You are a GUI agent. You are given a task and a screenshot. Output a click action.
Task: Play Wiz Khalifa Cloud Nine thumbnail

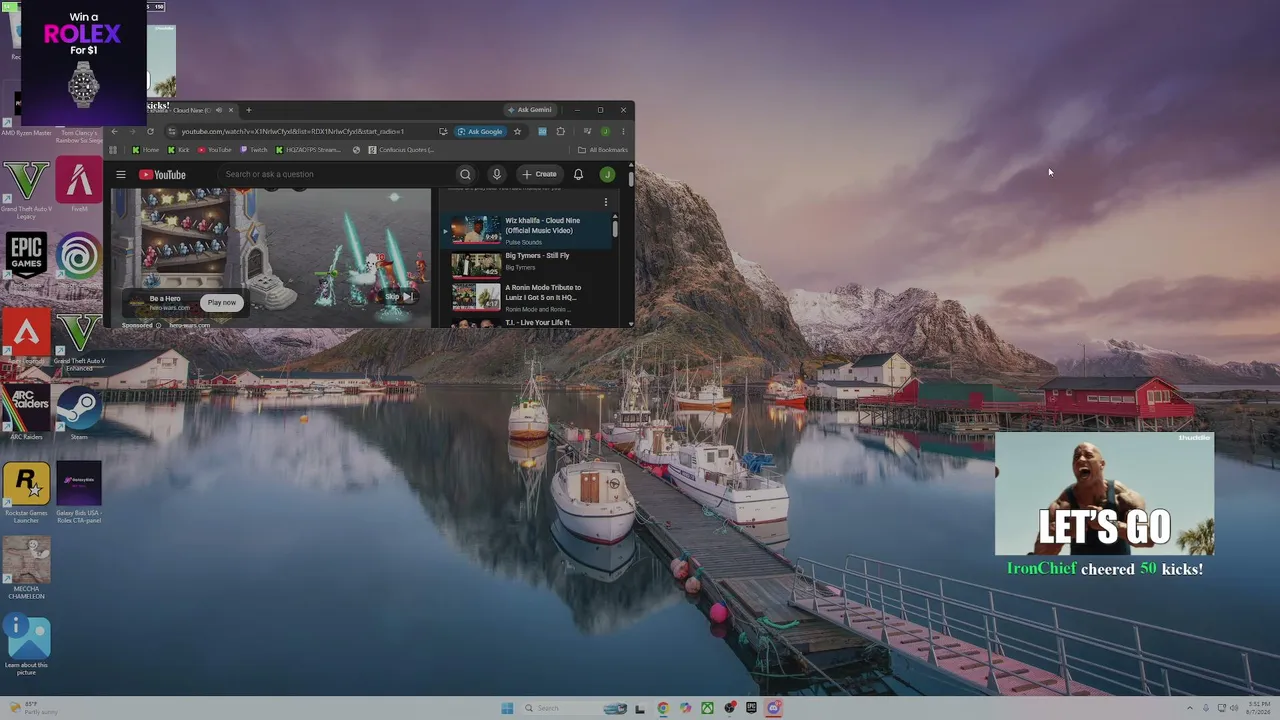pyautogui.click(x=476, y=230)
